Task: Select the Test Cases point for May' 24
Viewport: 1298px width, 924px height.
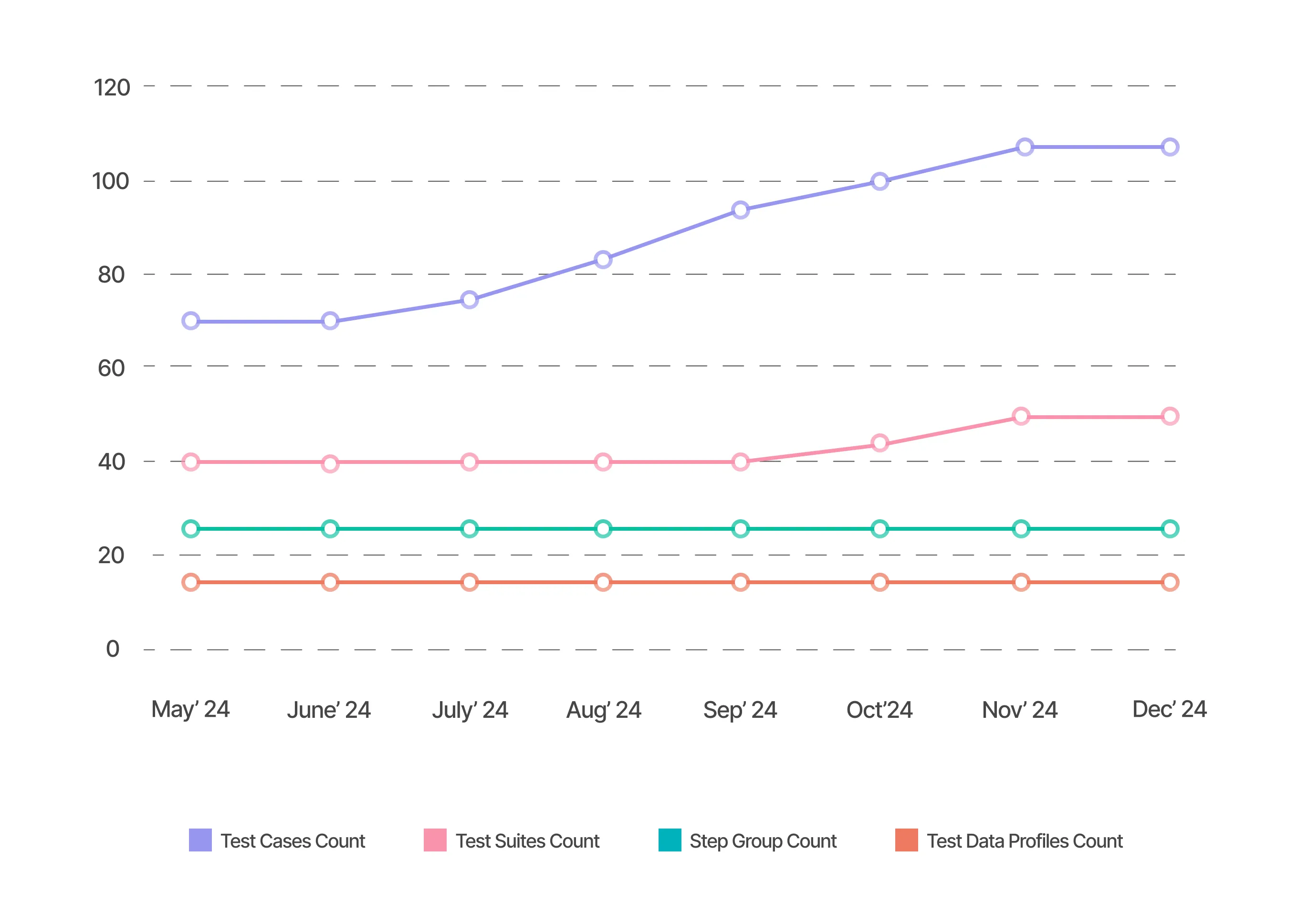Action: [x=190, y=321]
